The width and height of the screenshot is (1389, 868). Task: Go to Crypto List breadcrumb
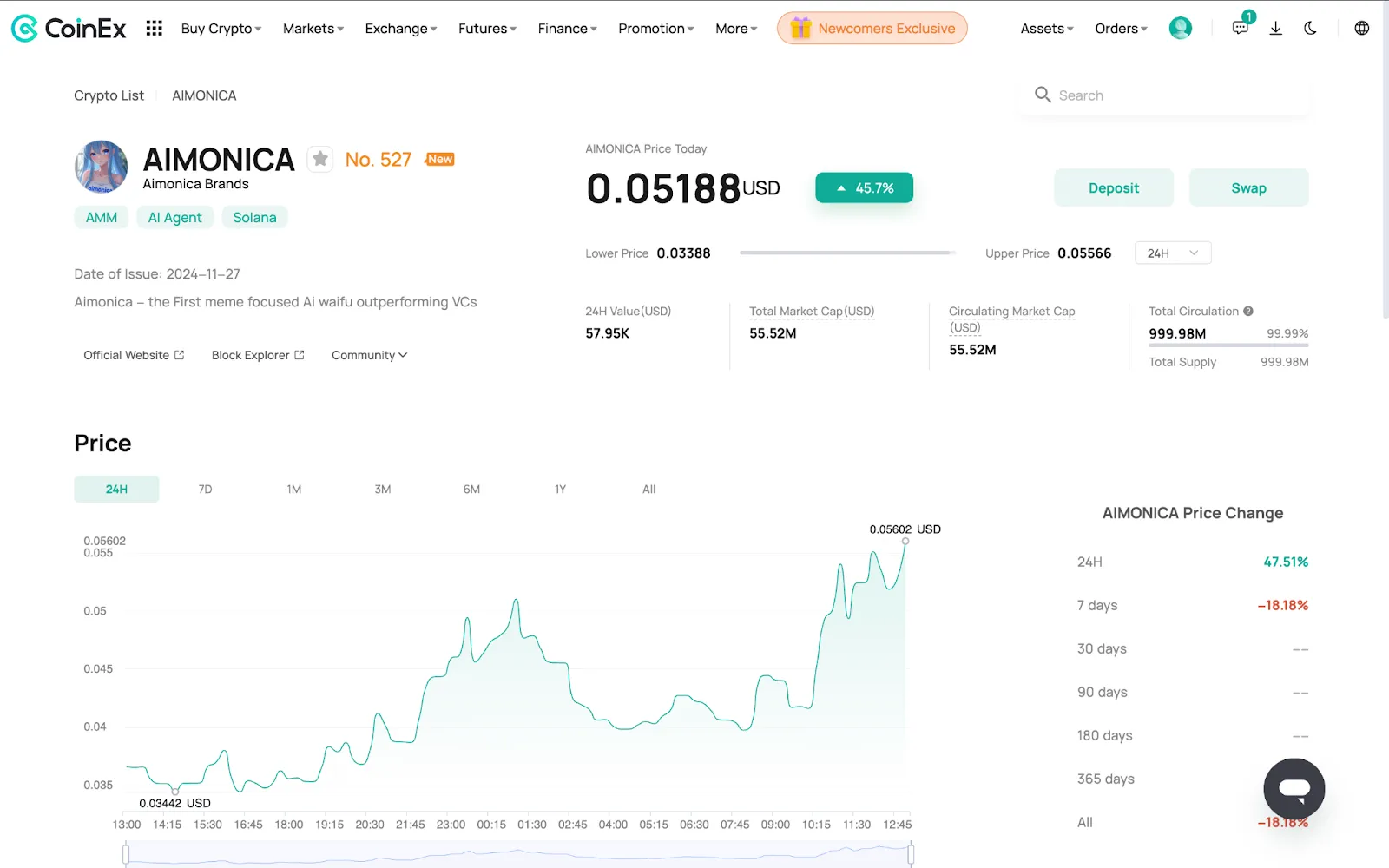(x=109, y=95)
